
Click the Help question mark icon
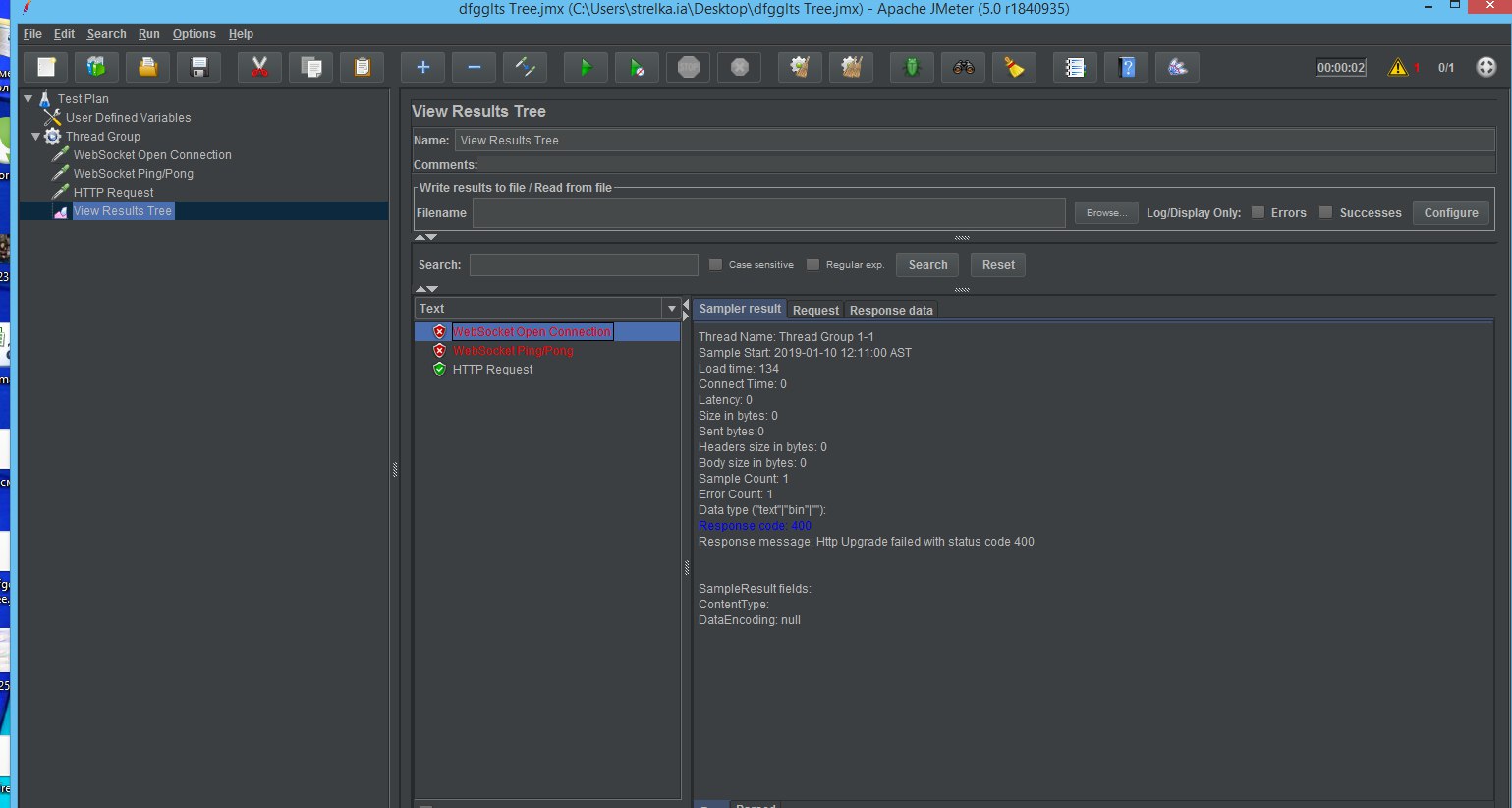[x=1126, y=67]
